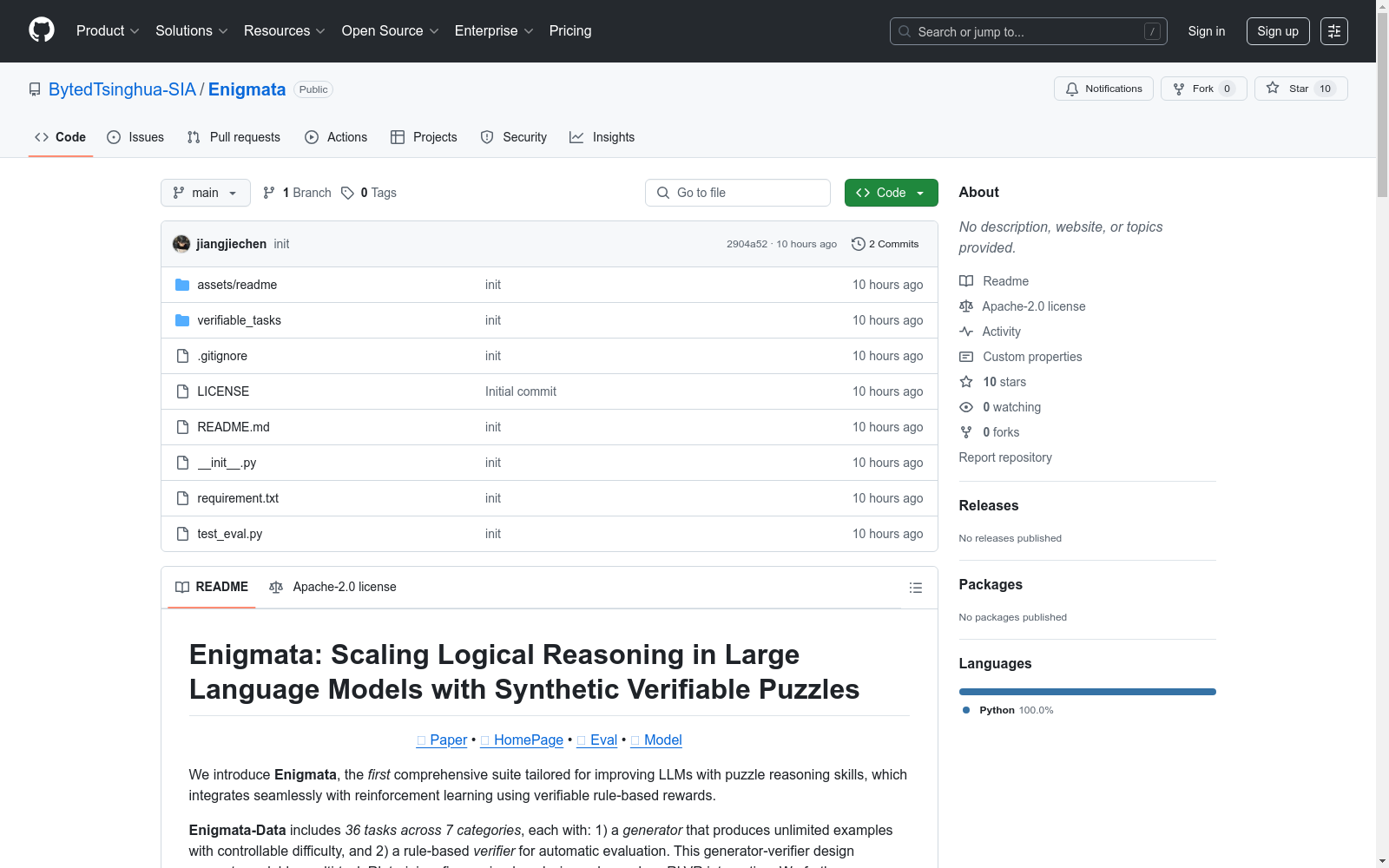Open the HomePage link in README
This screenshot has height=868, width=1389.
(x=522, y=740)
